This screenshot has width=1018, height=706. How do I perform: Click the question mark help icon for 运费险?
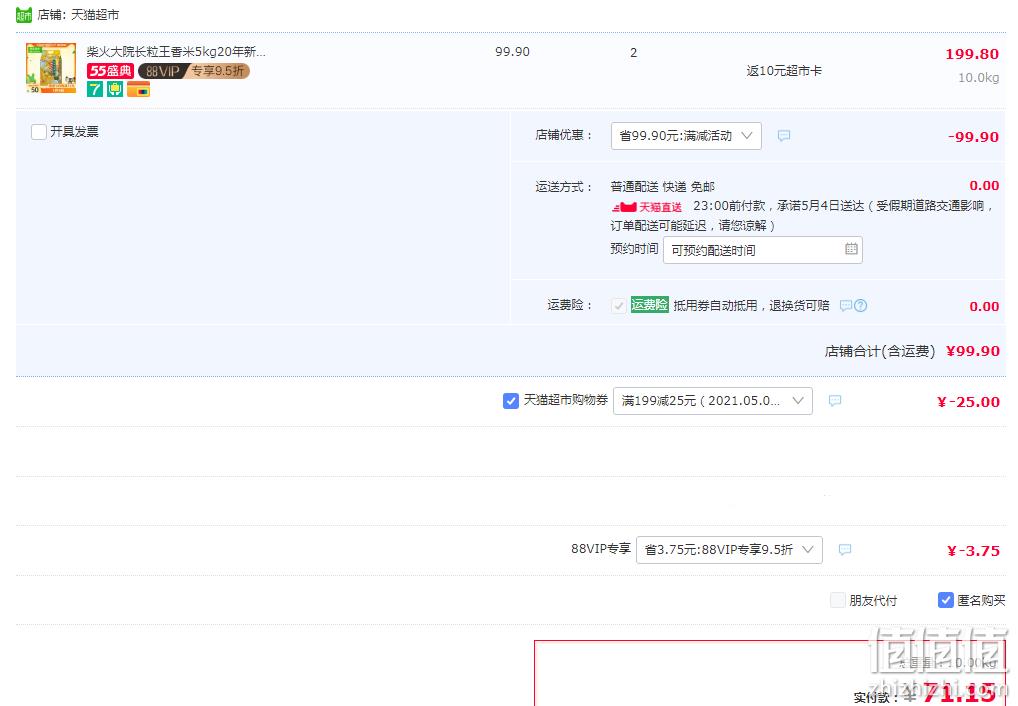point(860,305)
